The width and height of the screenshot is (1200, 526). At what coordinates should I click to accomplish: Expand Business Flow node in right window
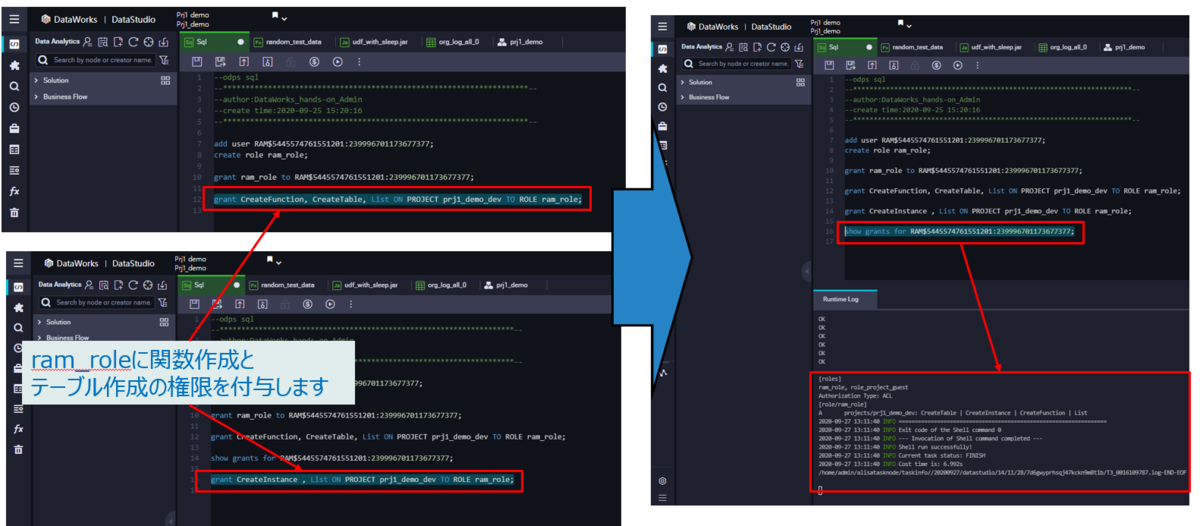pos(683,97)
